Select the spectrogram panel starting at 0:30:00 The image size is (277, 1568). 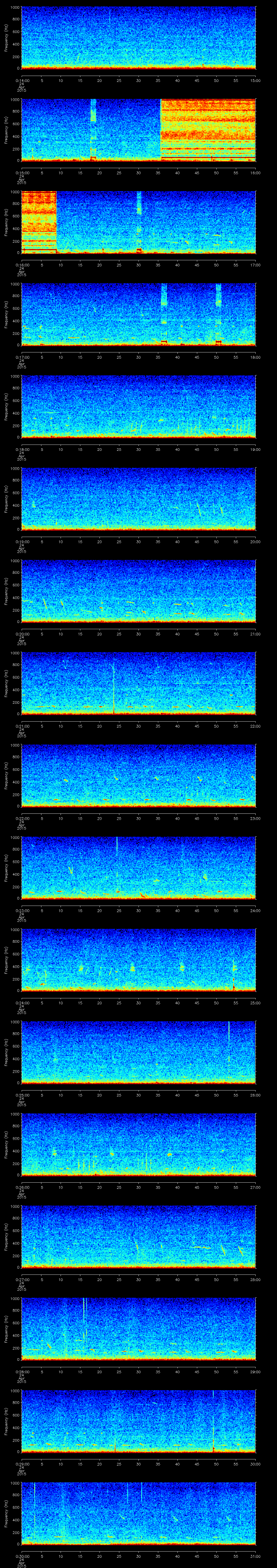pos(138,1514)
